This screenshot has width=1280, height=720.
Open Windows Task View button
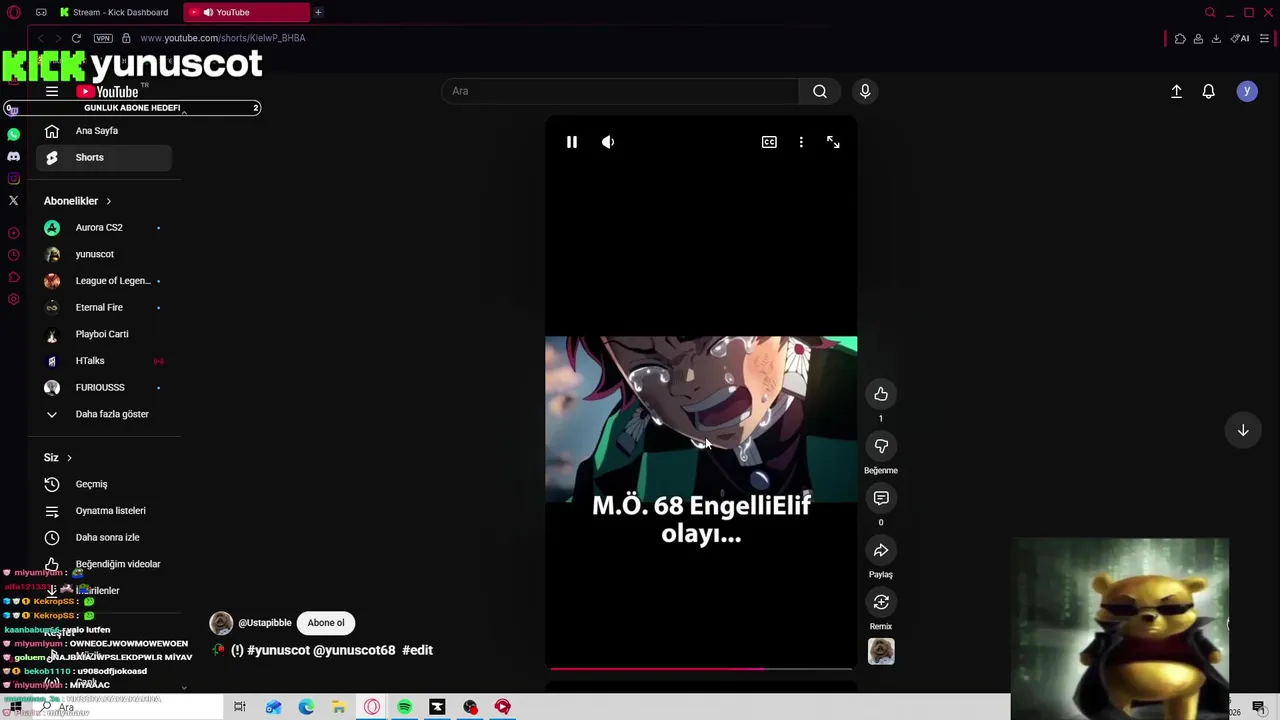(240, 707)
